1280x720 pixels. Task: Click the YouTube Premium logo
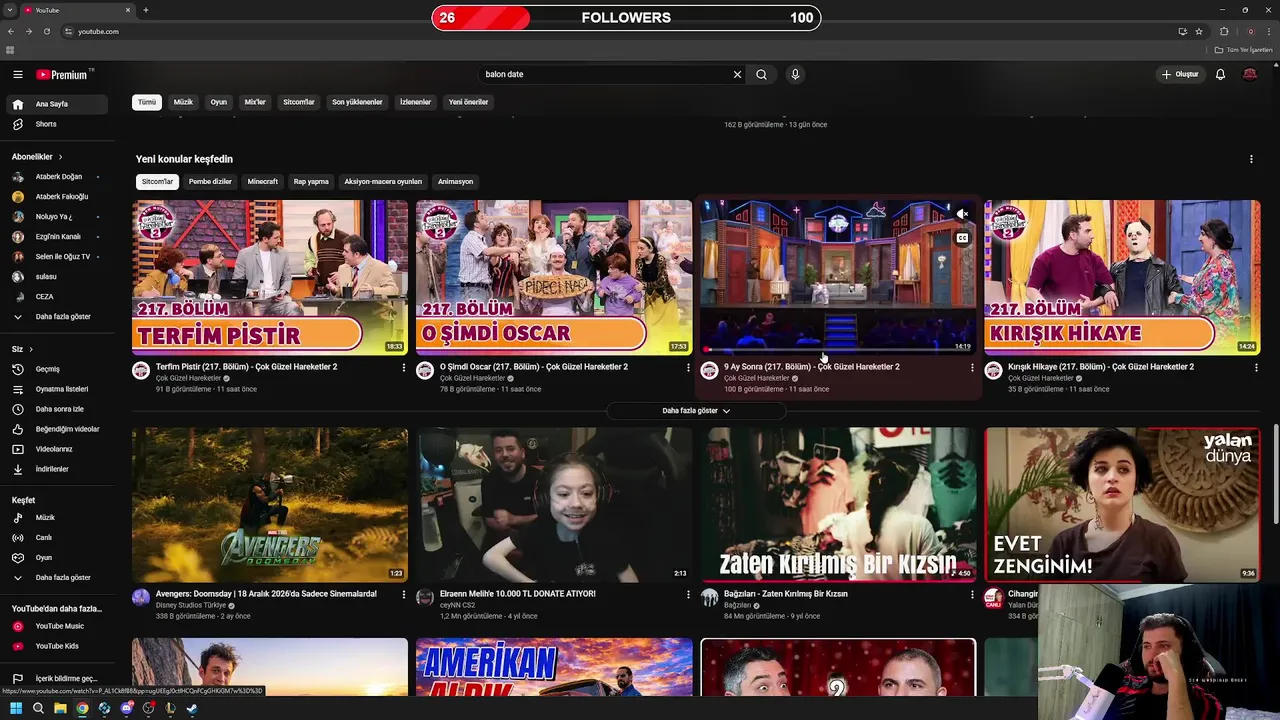(x=64, y=74)
